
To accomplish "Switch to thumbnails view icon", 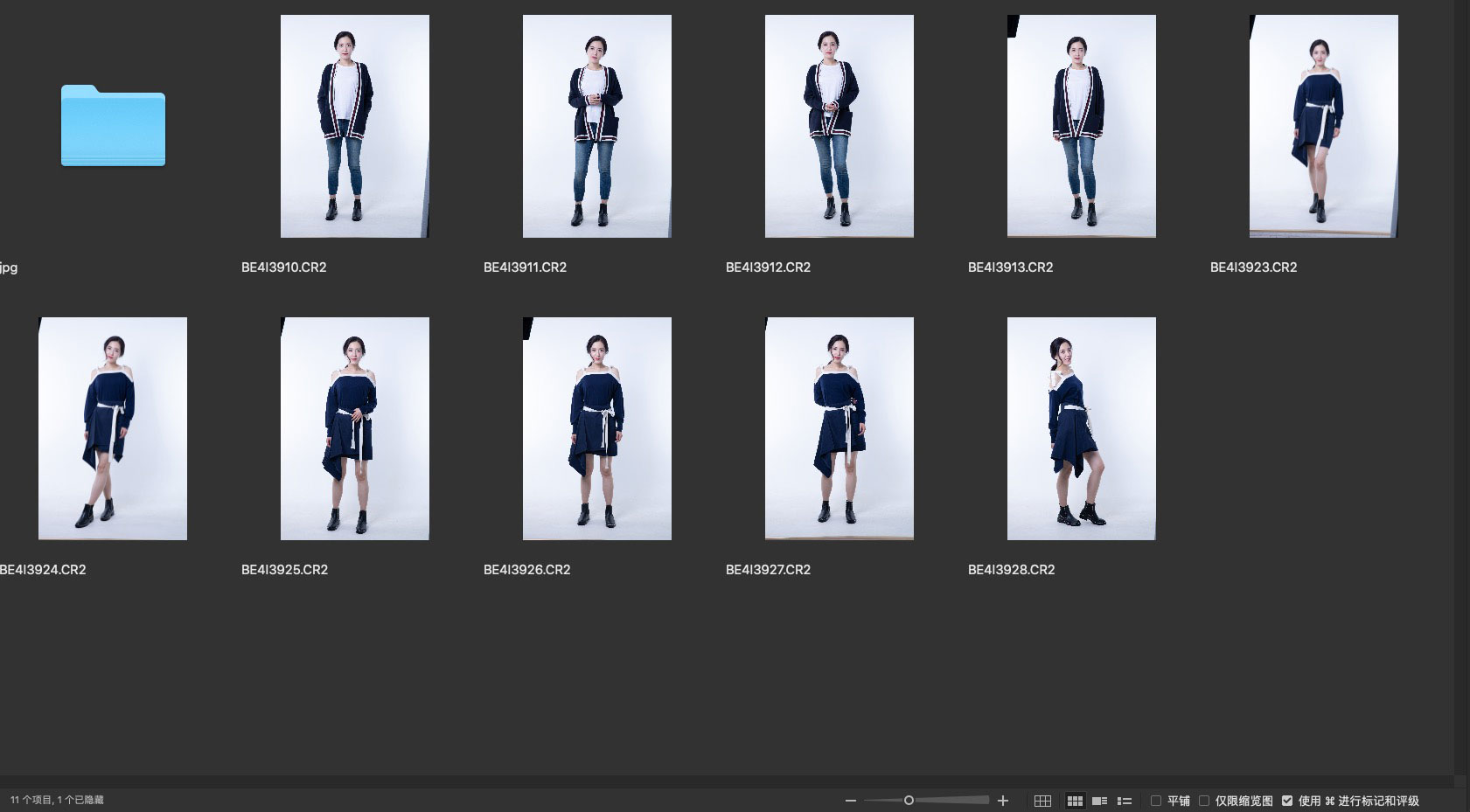I will click(1075, 801).
